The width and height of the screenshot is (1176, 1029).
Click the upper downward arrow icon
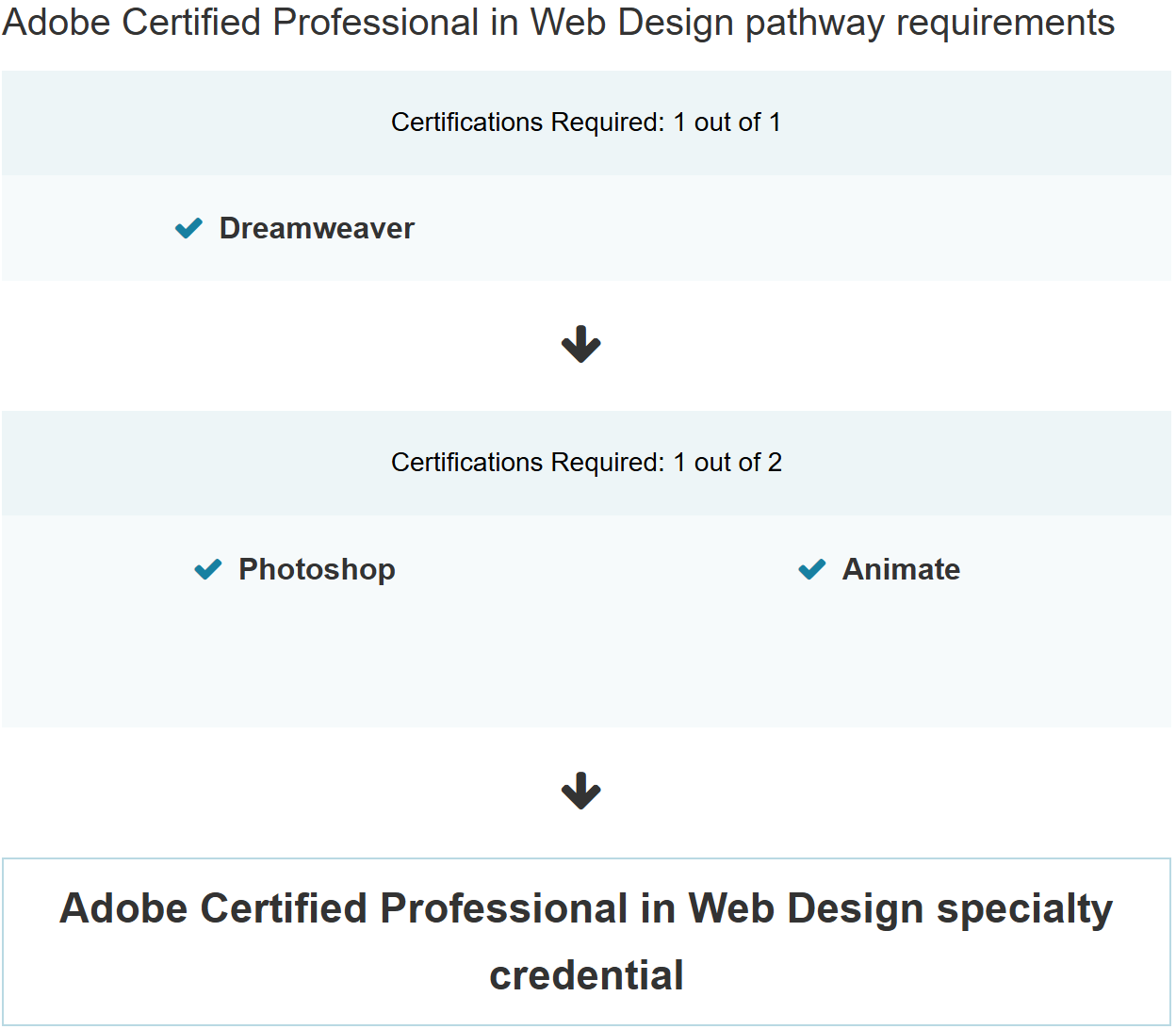(581, 343)
